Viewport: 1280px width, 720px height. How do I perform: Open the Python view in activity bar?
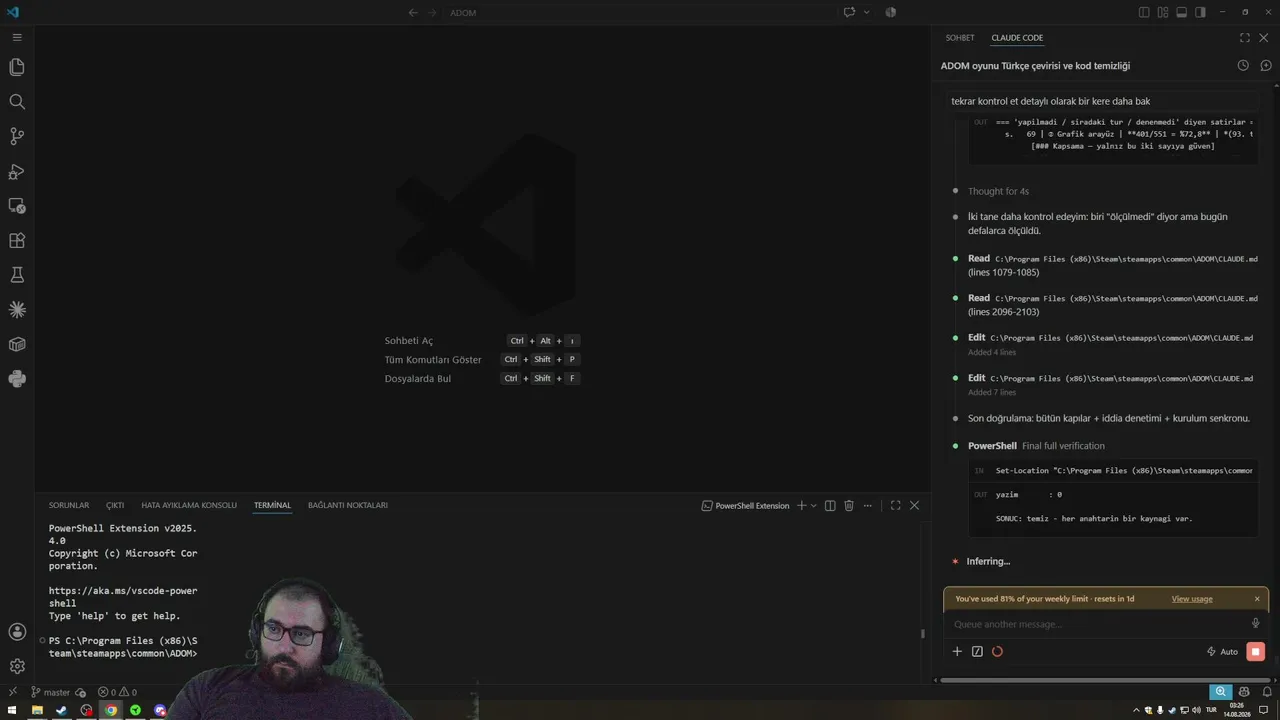[x=17, y=379]
